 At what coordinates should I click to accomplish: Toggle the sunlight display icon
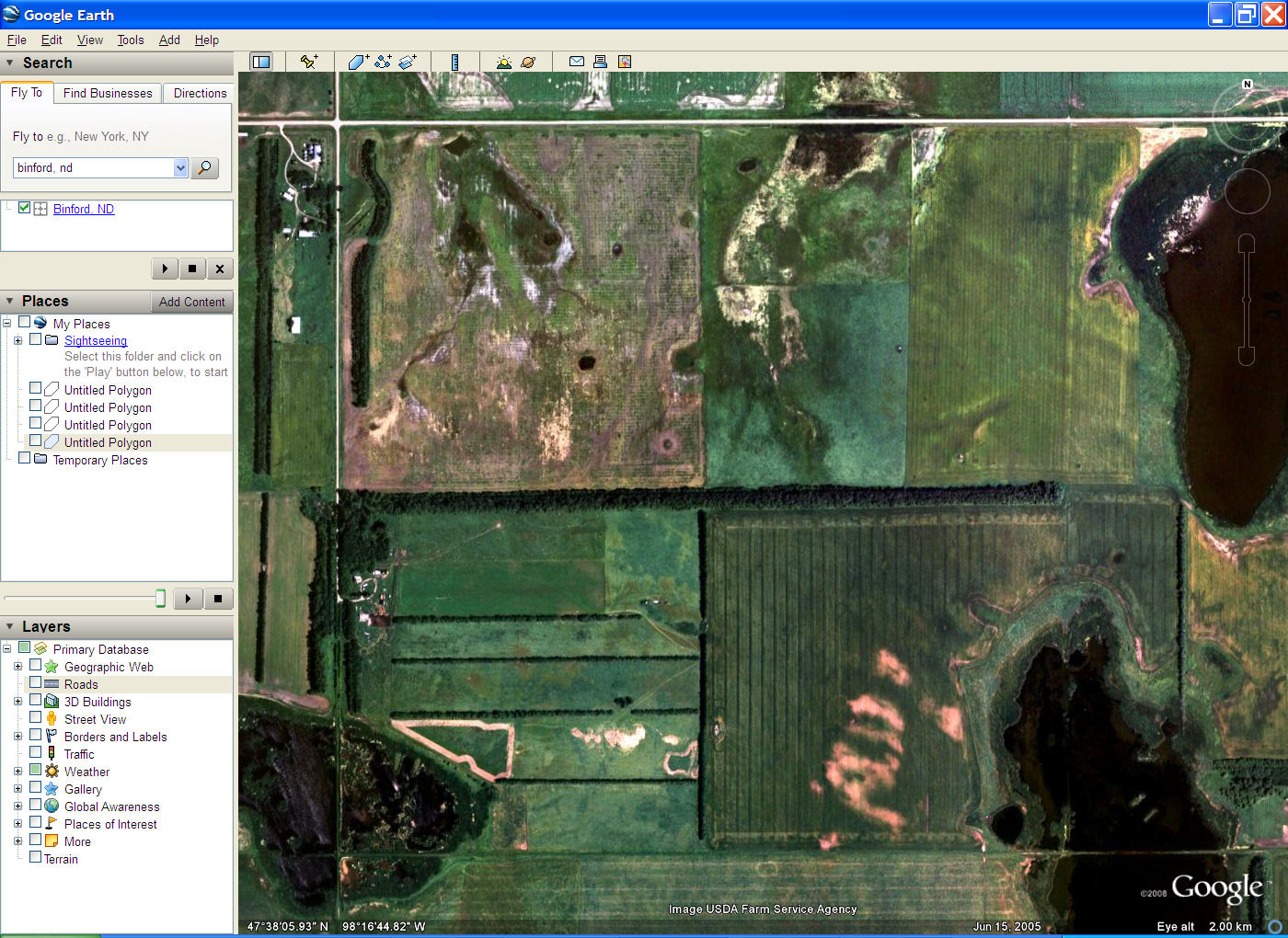503,62
